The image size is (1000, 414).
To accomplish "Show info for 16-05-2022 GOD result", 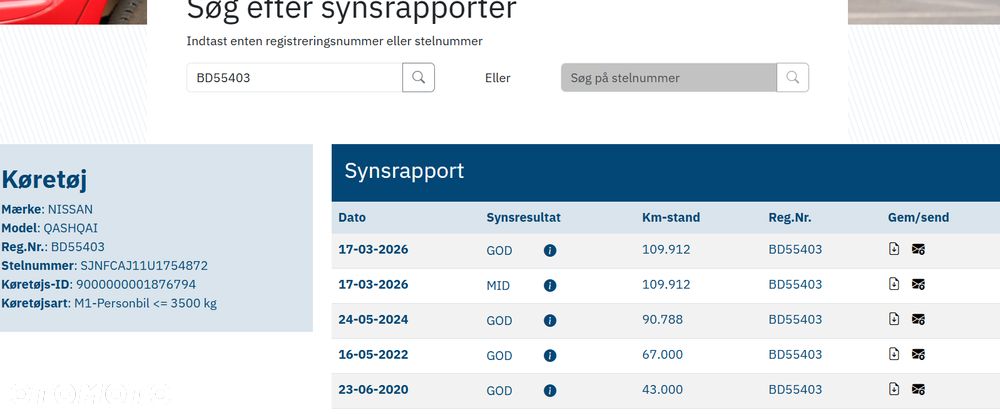I will [x=550, y=355].
